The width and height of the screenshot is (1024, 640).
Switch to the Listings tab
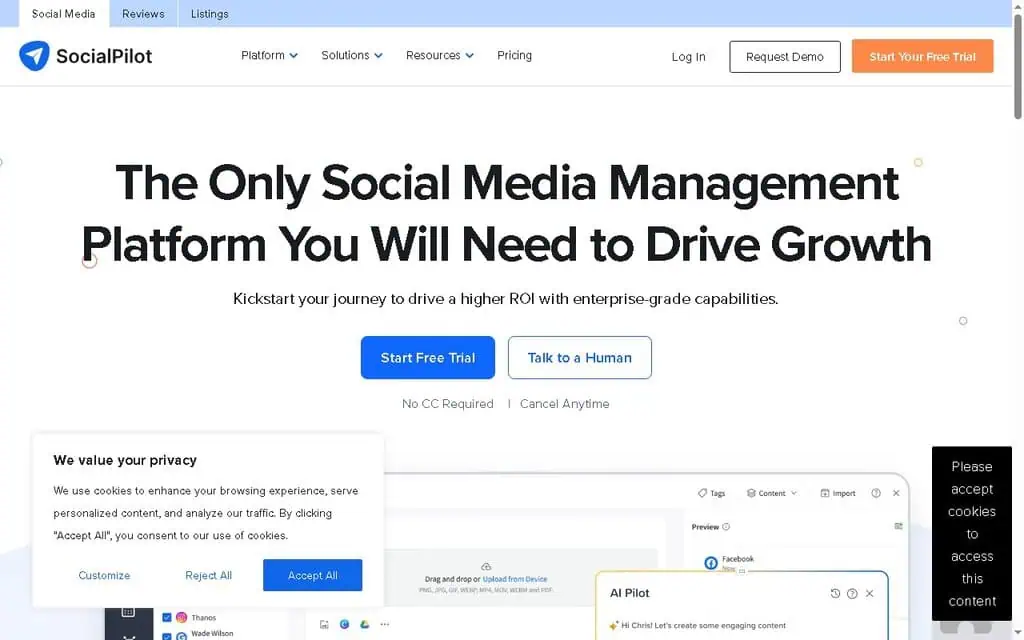pyautogui.click(x=210, y=14)
